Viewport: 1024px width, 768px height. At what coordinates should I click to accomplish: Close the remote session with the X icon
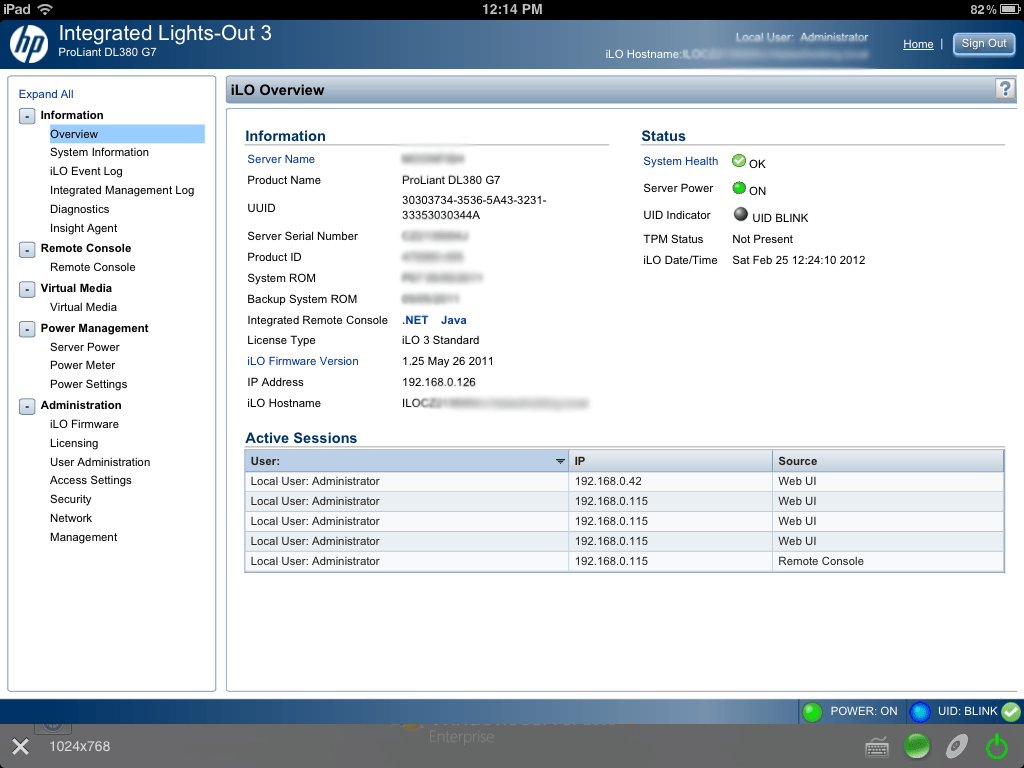coord(20,746)
